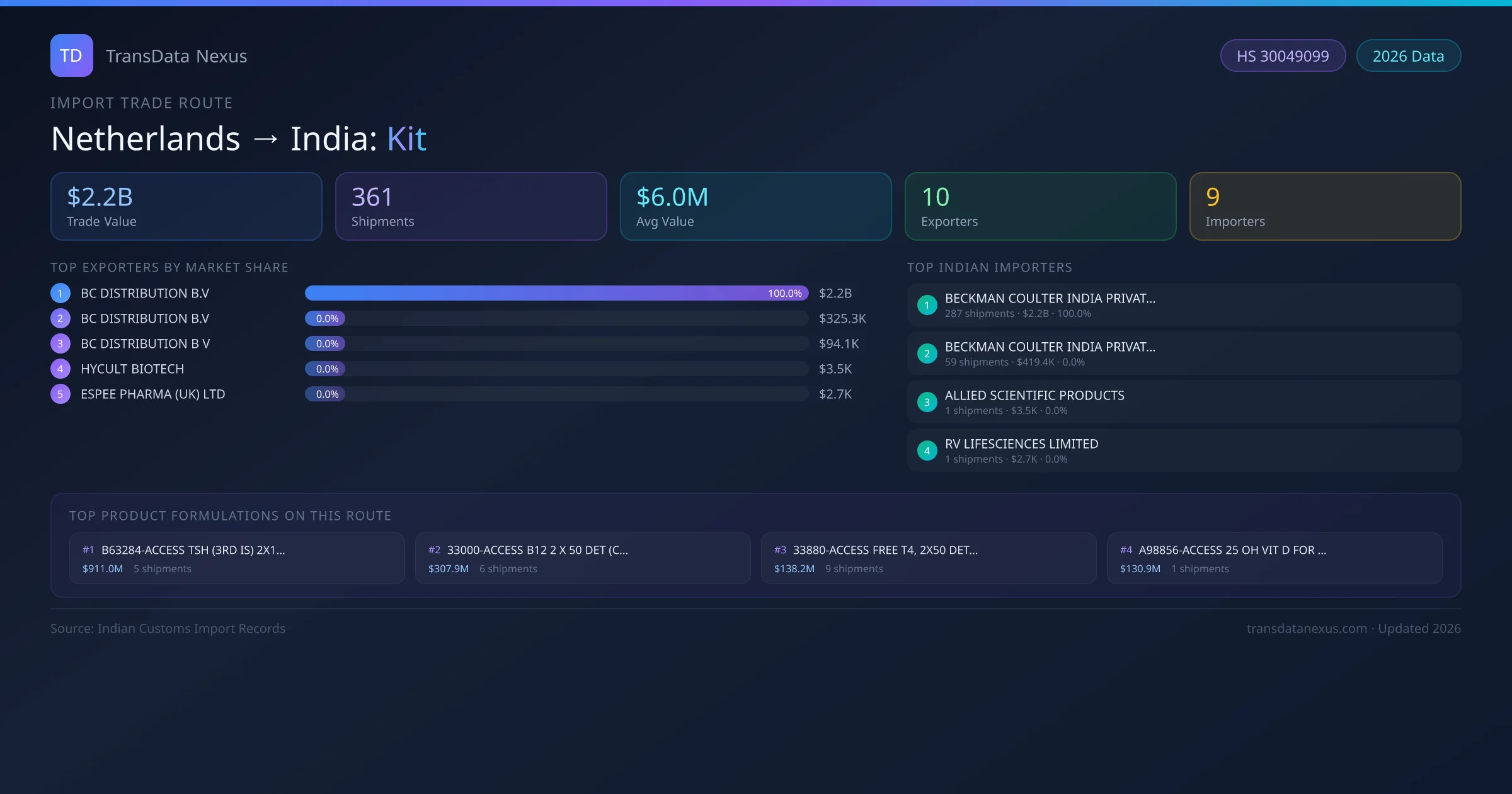
Task: Open the 361 Shipments card
Action: tap(471, 206)
